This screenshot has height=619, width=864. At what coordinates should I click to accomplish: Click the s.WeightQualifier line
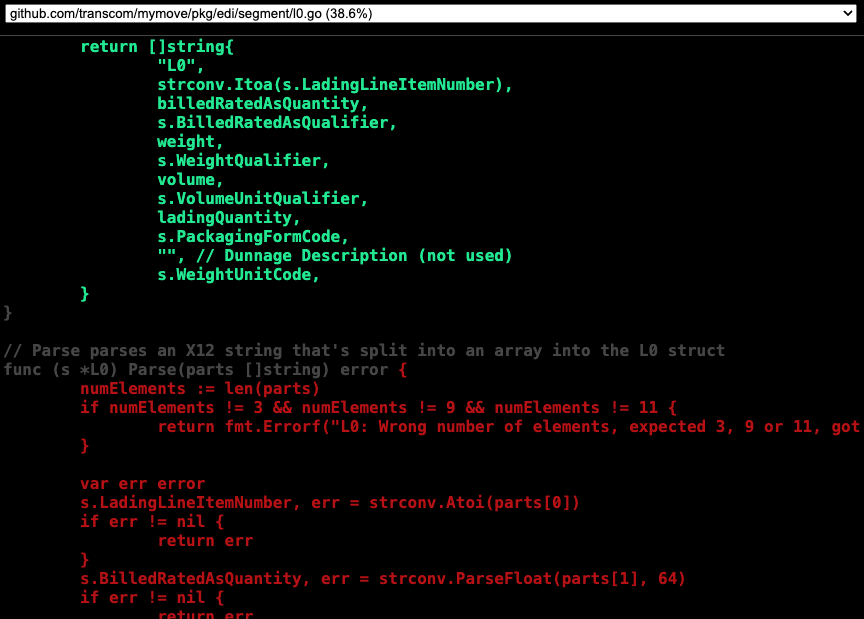click(243, 161)
